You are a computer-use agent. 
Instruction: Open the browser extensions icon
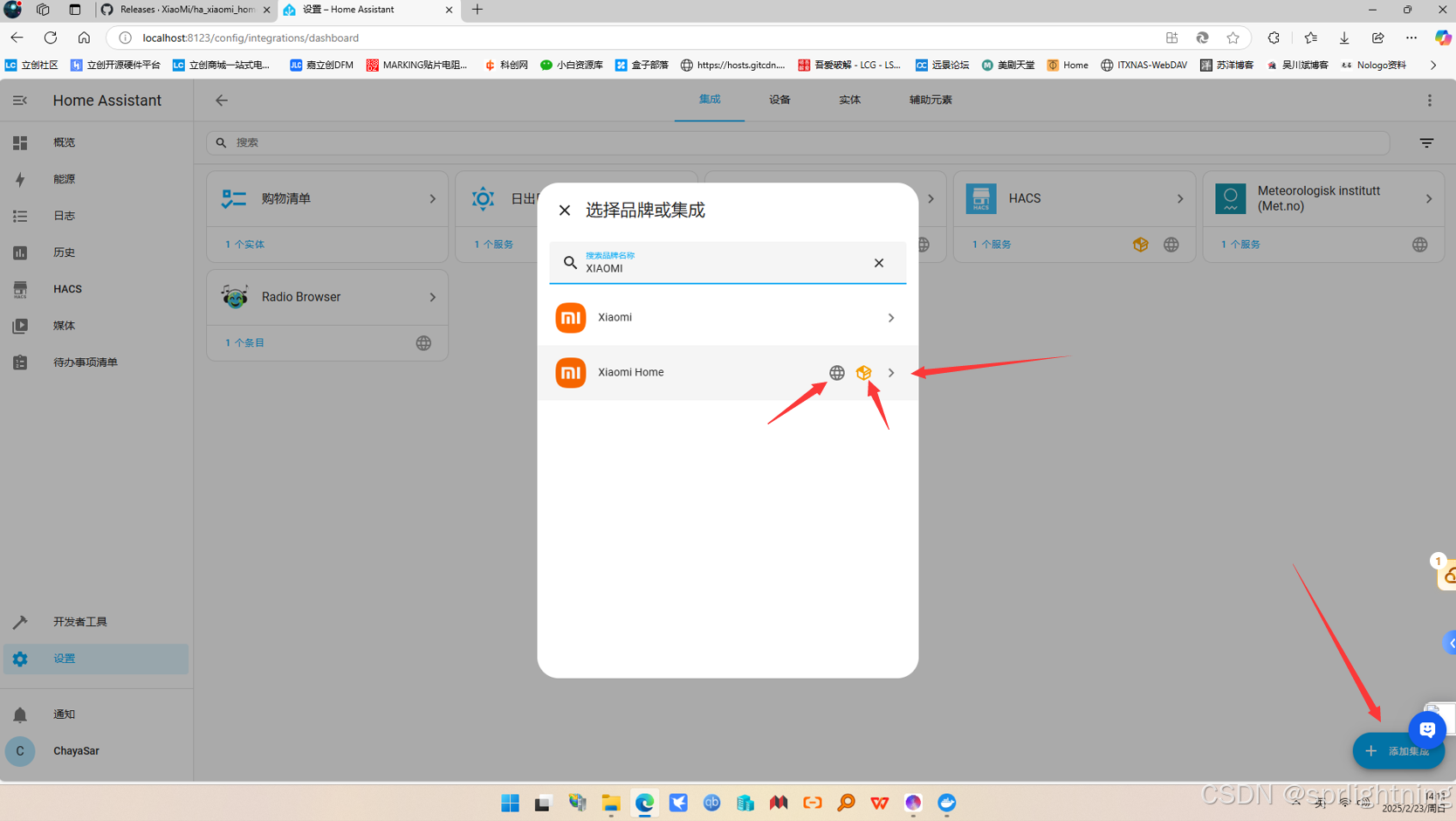pyautogui.click(x=1274, y=38)
